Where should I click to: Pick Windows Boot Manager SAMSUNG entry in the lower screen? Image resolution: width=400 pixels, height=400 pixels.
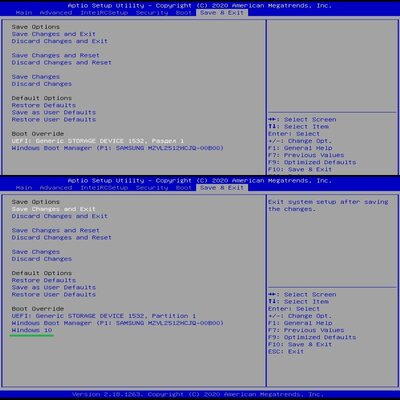118,323
